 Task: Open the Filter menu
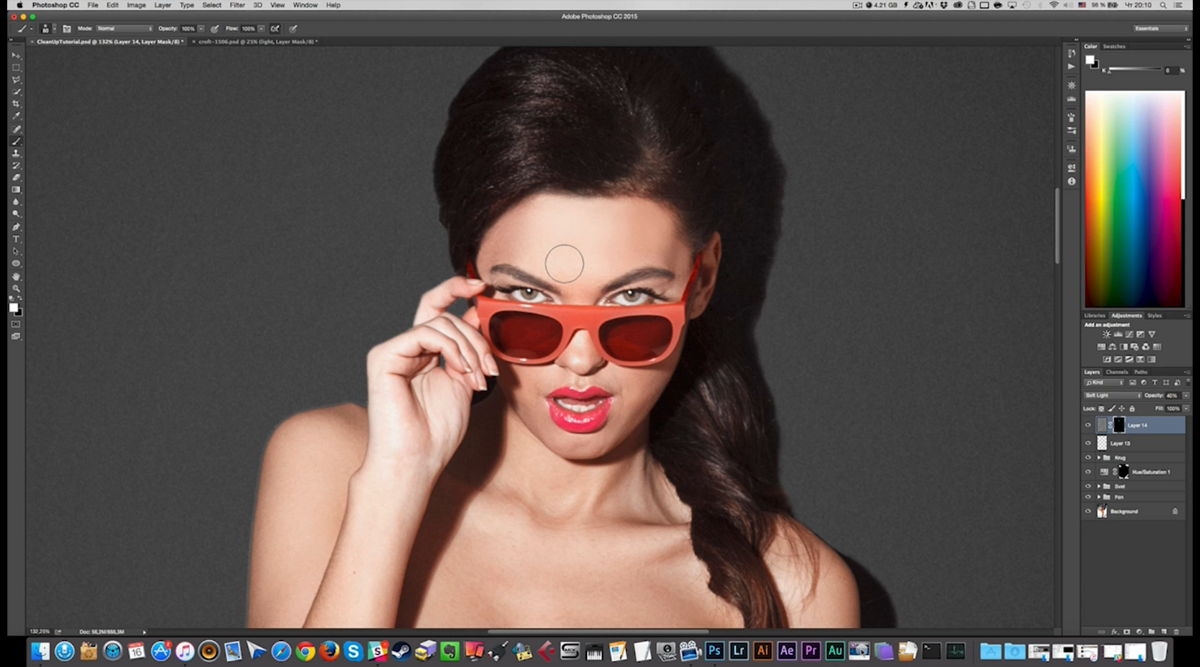coord(237,5)
